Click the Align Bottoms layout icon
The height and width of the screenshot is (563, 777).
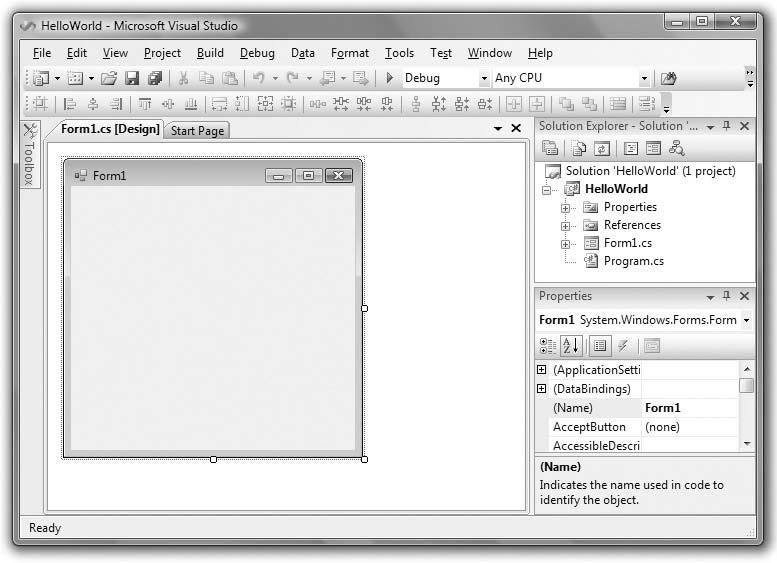(191, 104)
